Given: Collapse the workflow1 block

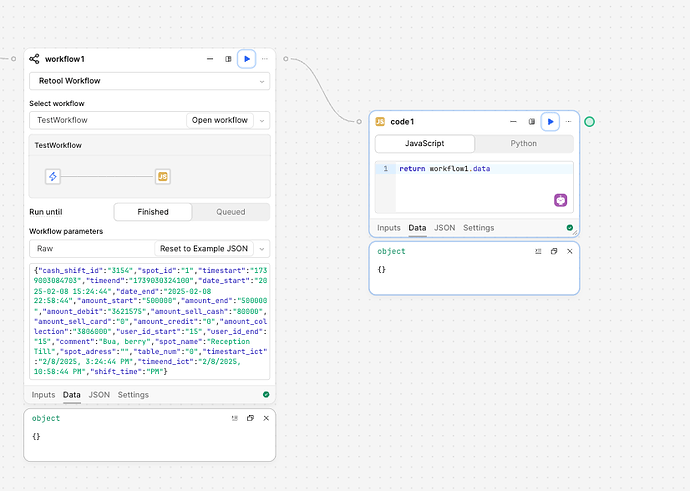Looking at the screenshot, I should pyautogui.click(x=210, y=59).
